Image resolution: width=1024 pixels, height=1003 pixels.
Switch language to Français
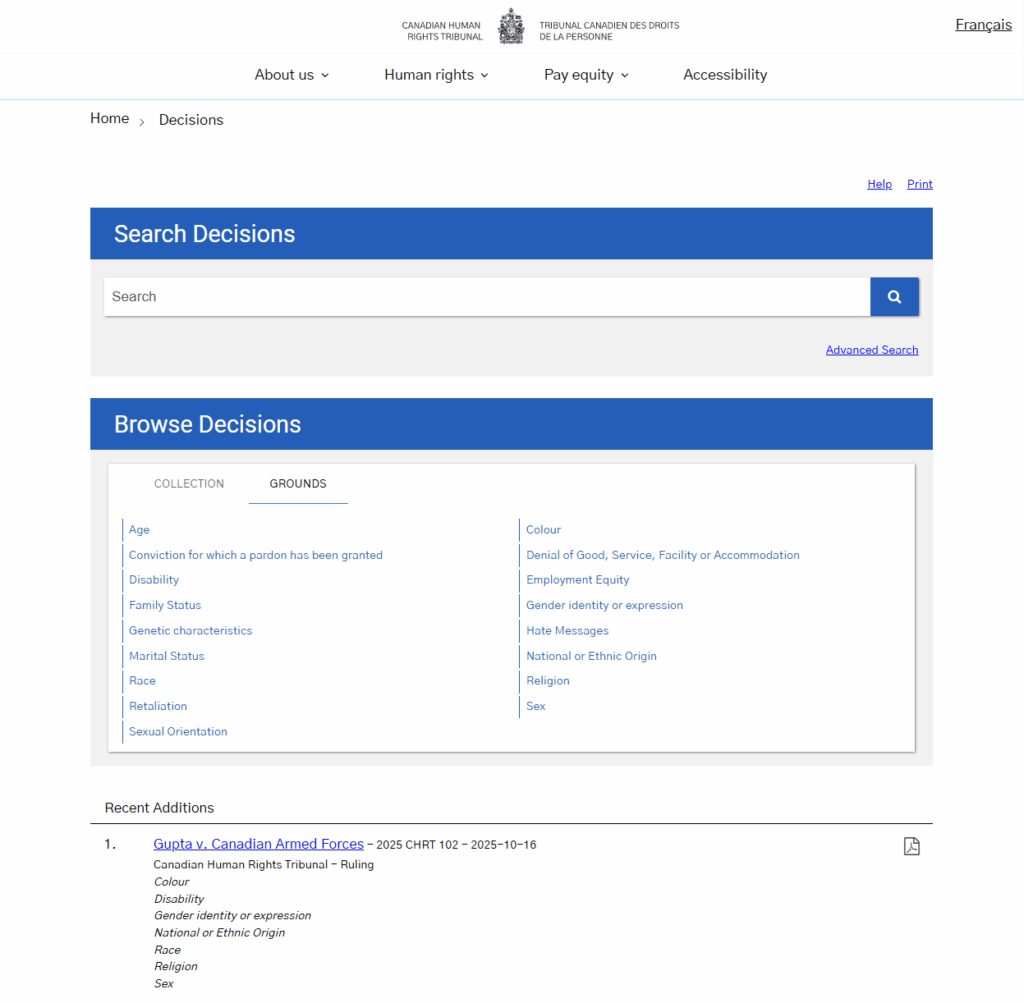tap(983, 25)
